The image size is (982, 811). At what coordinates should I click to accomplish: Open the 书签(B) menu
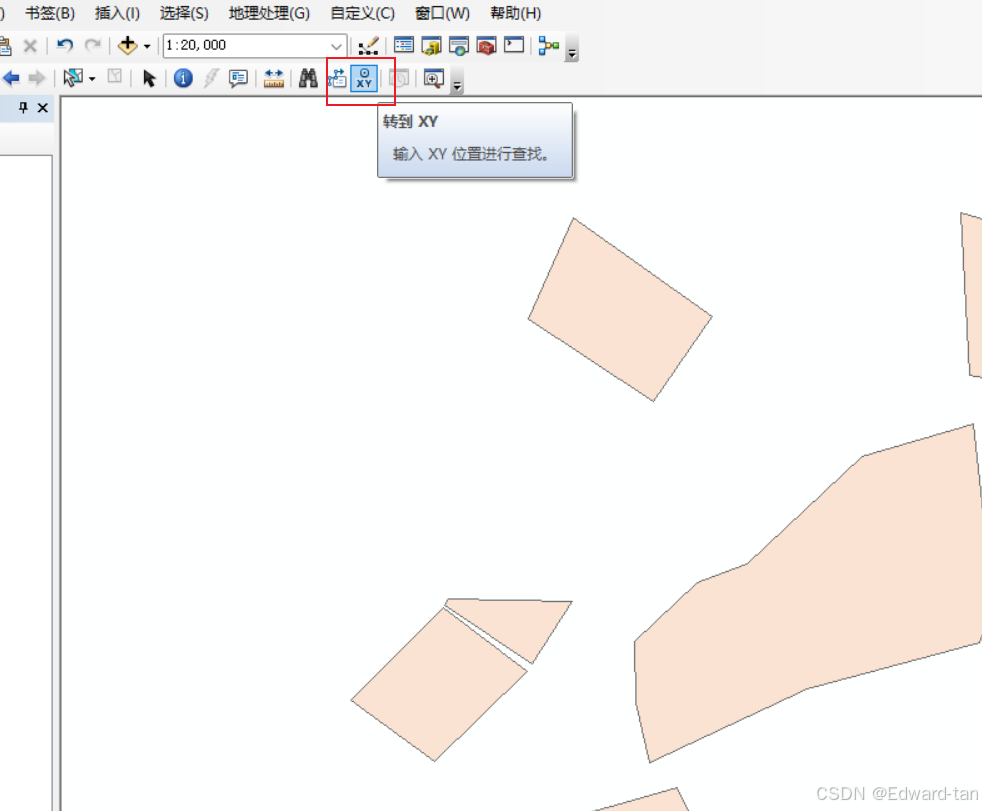click(48, 13)
